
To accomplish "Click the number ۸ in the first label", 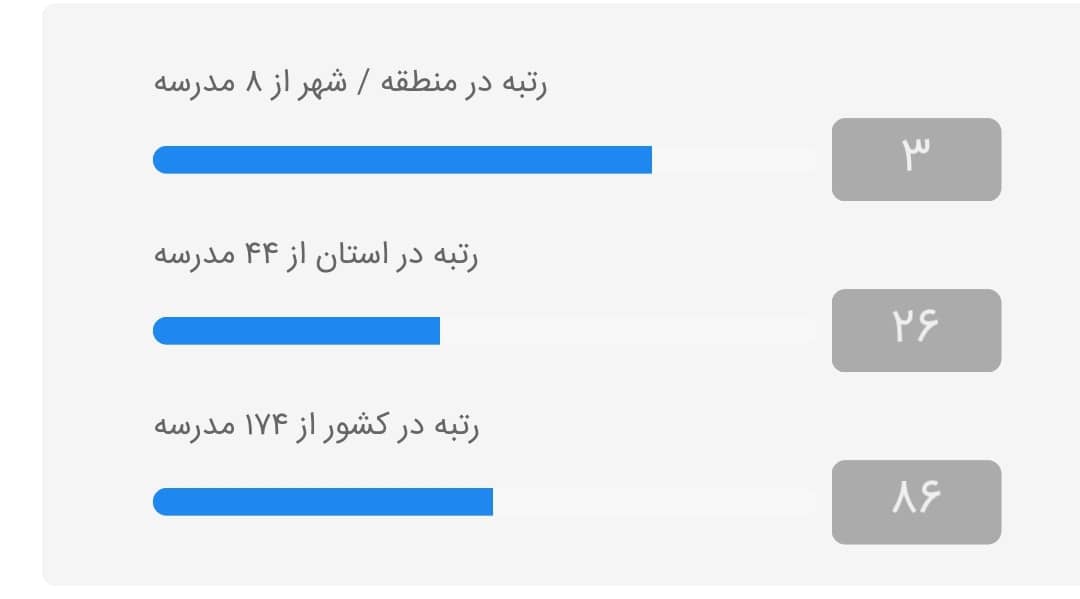I will point(253,83).
